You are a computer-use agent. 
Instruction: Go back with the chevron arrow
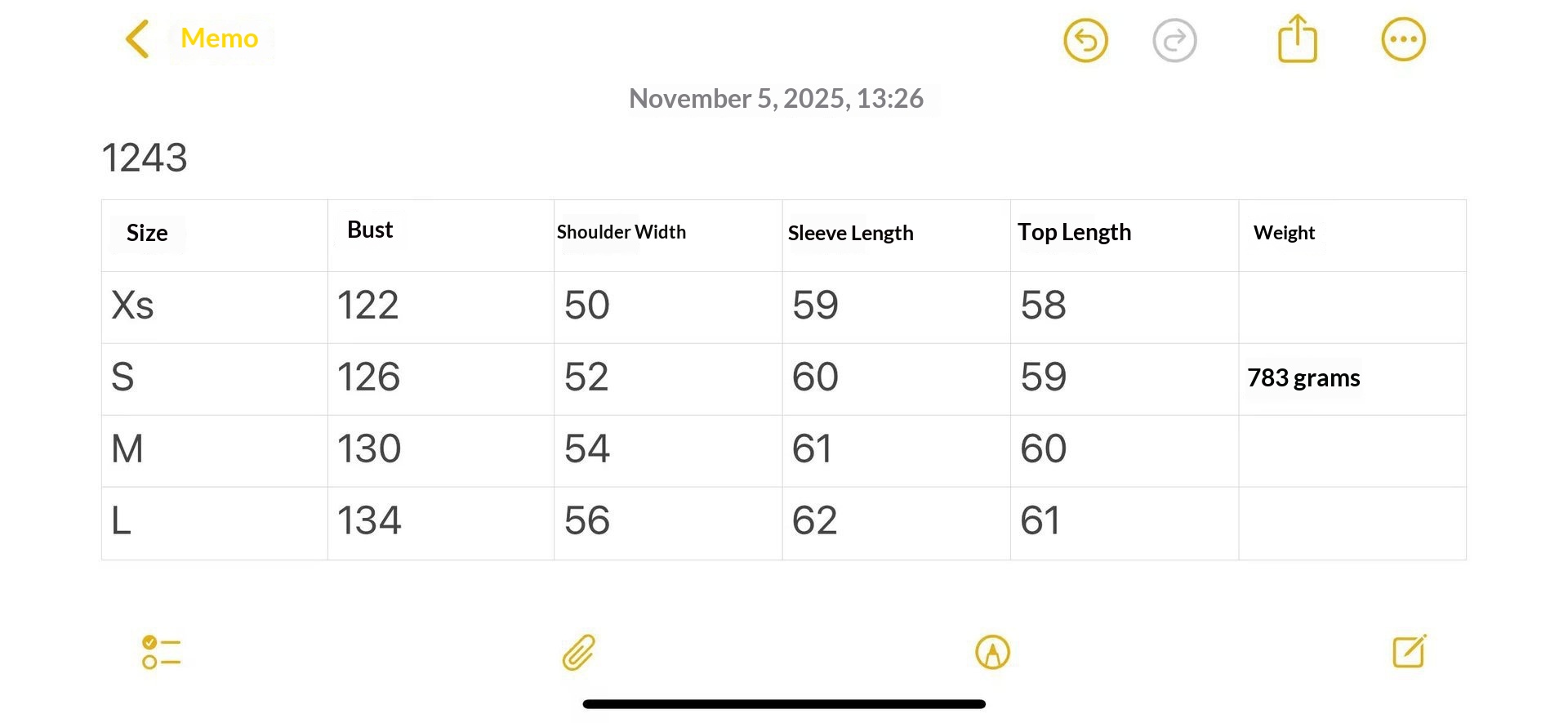pyautogui.click(x=137, y=39)
